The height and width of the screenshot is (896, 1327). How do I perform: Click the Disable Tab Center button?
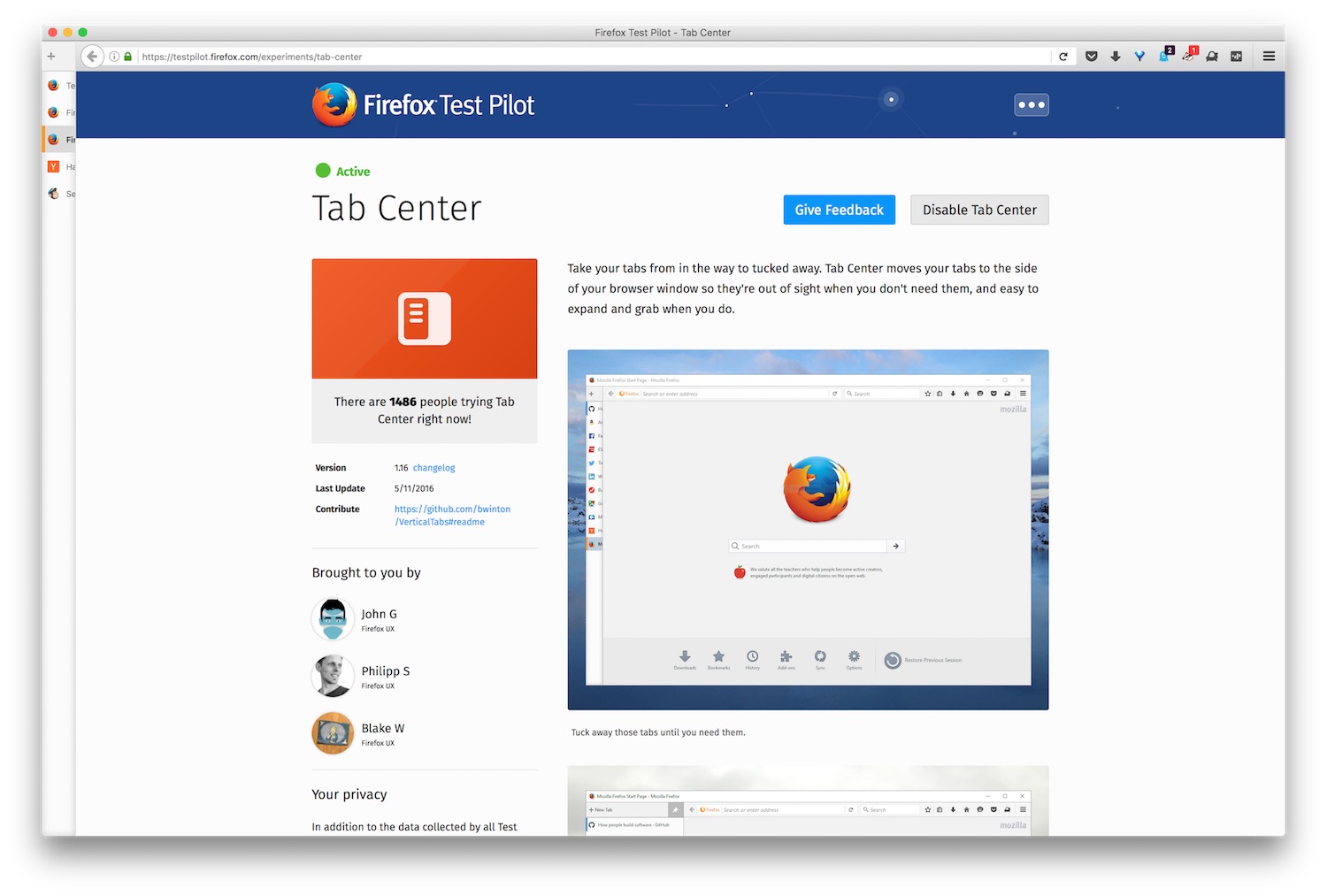tap(979, 210)
